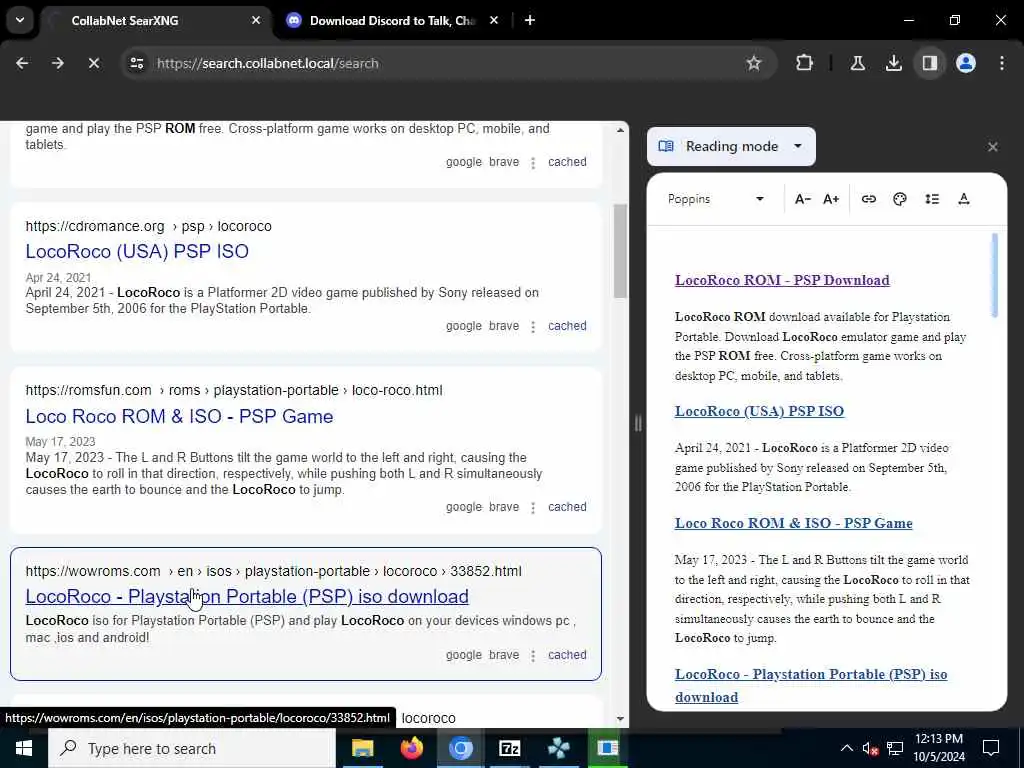Open the notification center icon

(991, 748)
